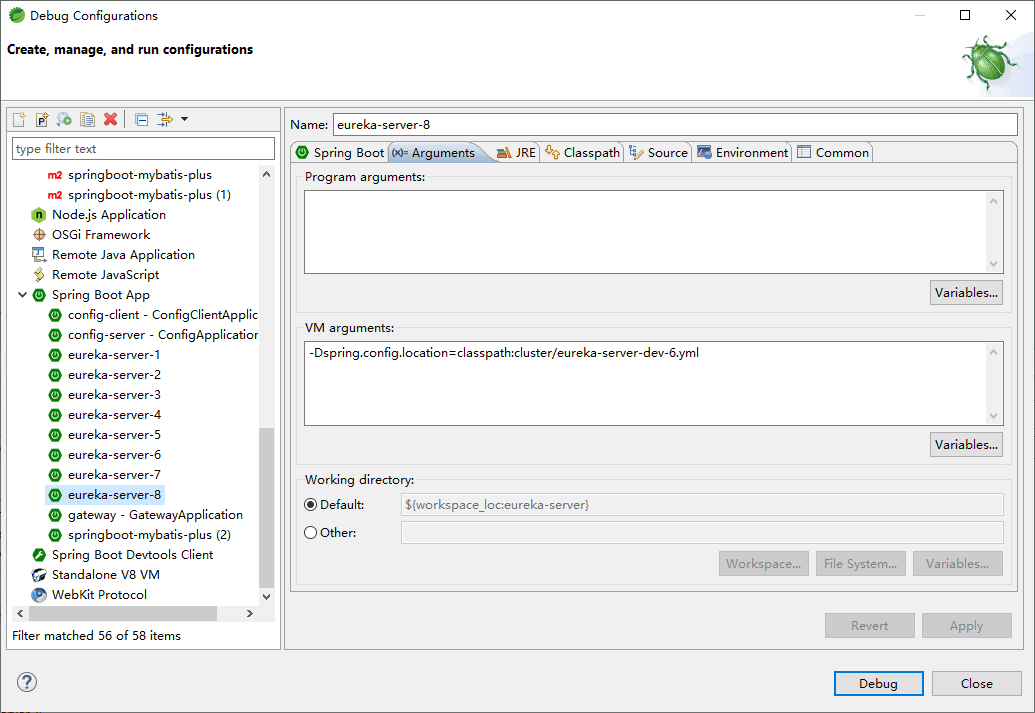Click the filter launch configurations icon
Screen dimensions: 1035x713
164,119
